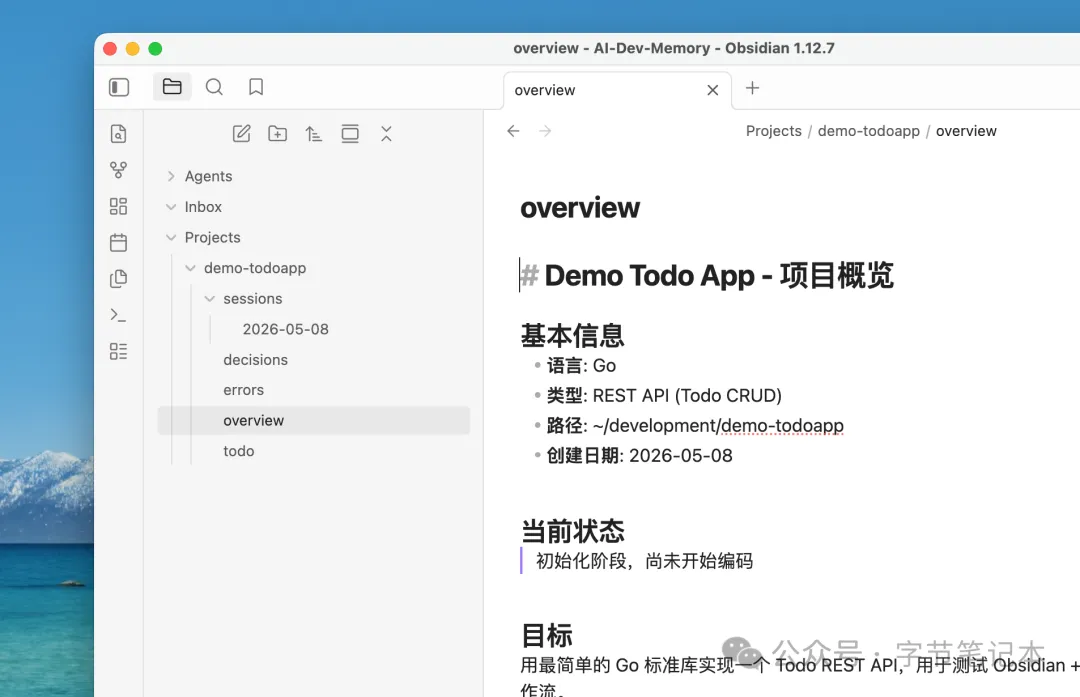Collapse the demo-todoapp folder chevron
This screenshot has width=1080, height=697.
[190, 268]
